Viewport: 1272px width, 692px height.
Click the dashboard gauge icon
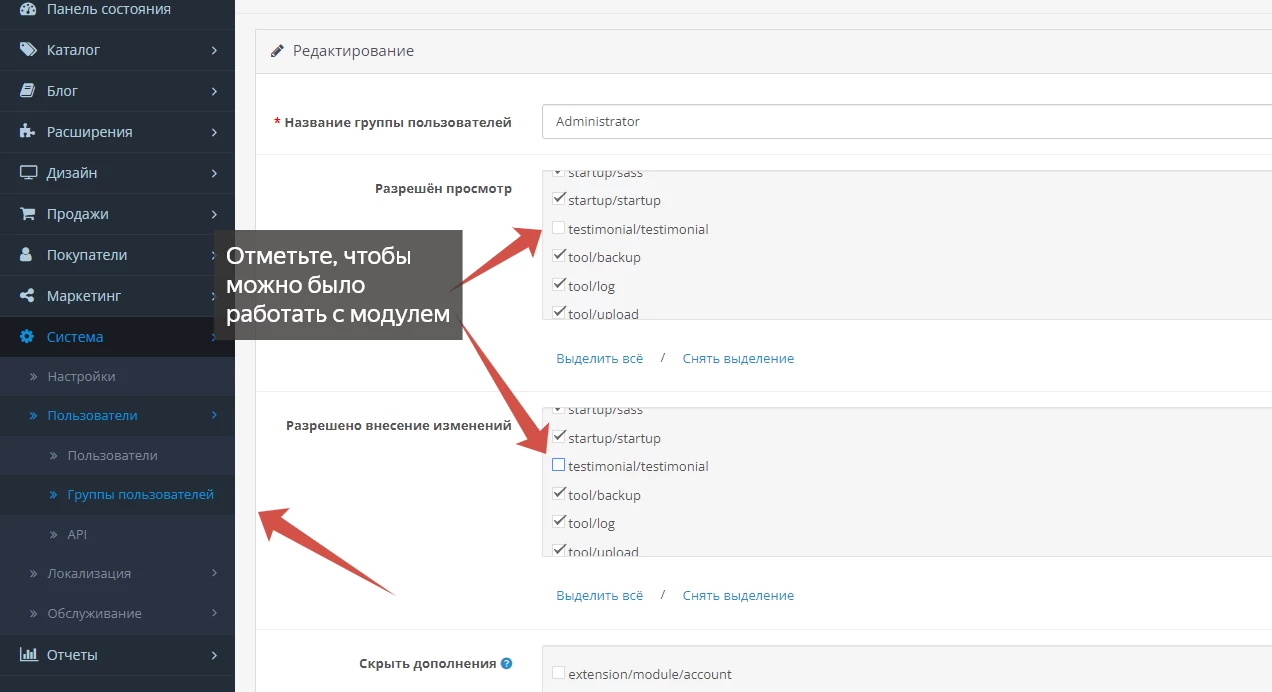click(x=28, y=9)
